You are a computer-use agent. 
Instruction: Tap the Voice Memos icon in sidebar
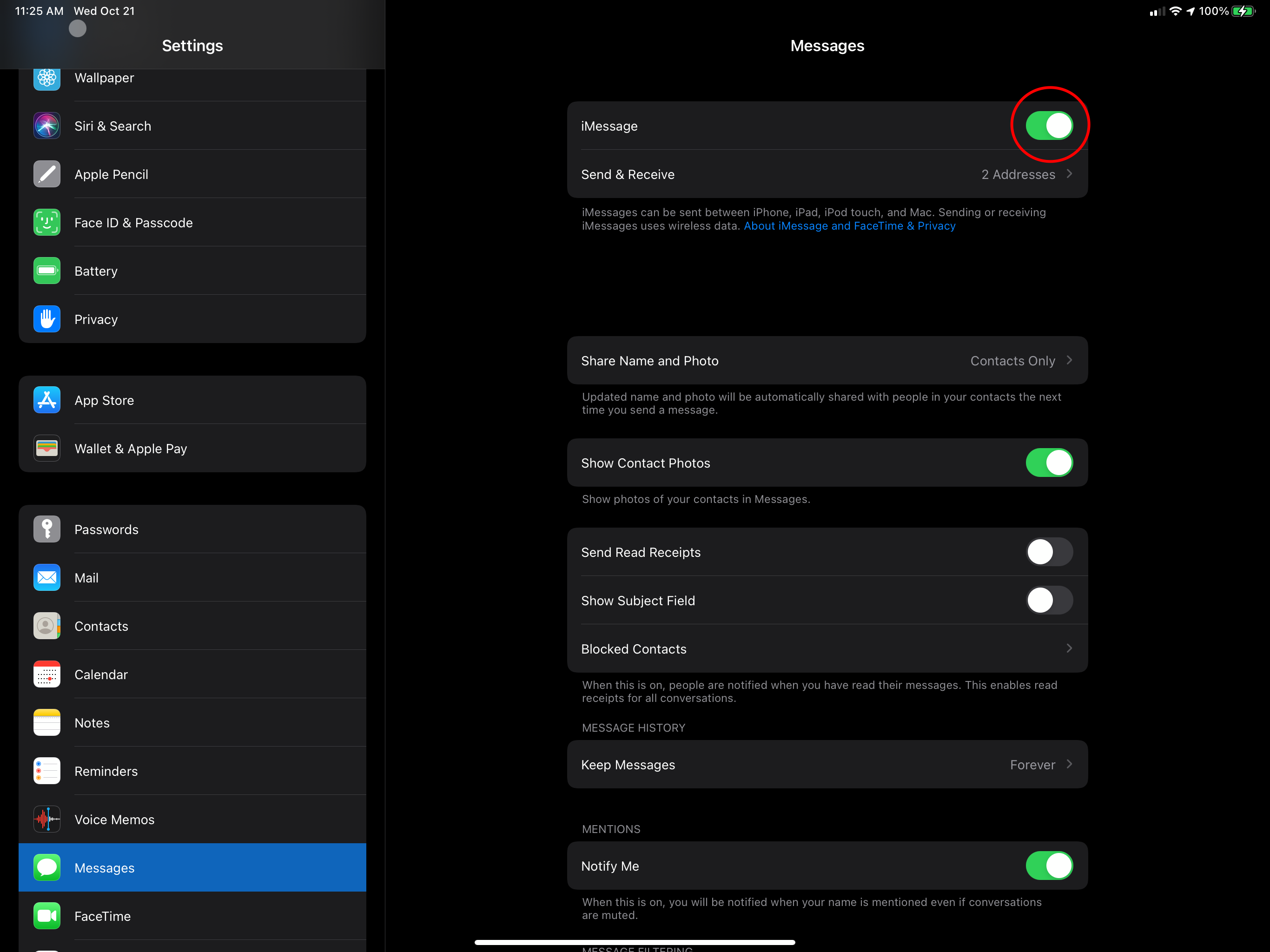[47, 819]
